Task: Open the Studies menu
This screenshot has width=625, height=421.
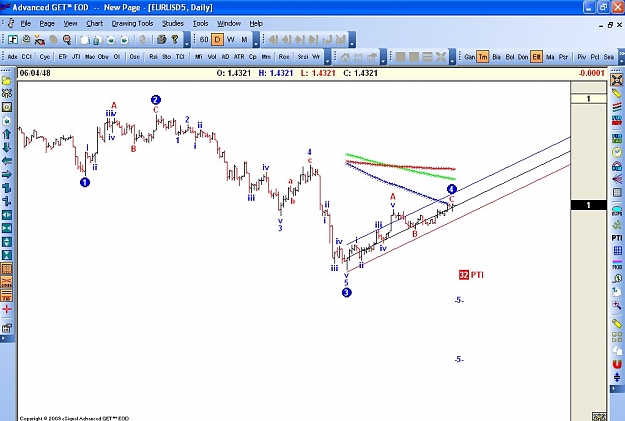Action: (x=173, y=24)
